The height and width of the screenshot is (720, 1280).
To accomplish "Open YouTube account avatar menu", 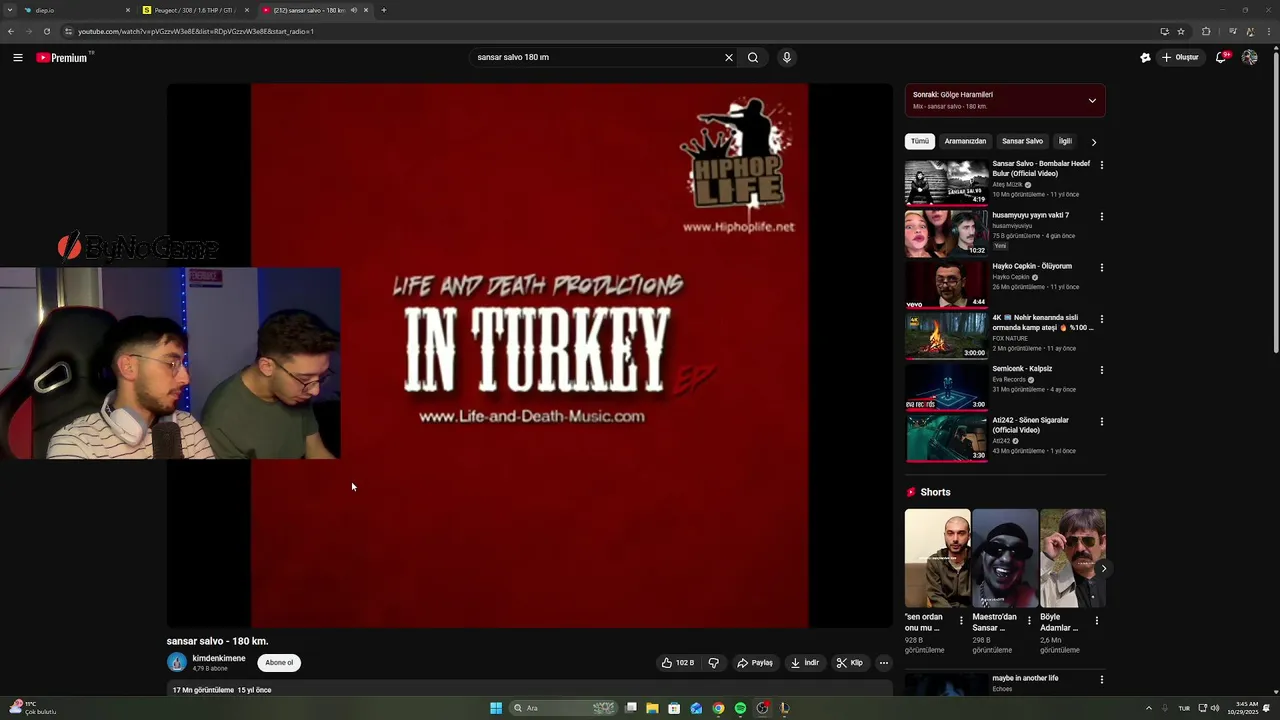I will 1250,57.
